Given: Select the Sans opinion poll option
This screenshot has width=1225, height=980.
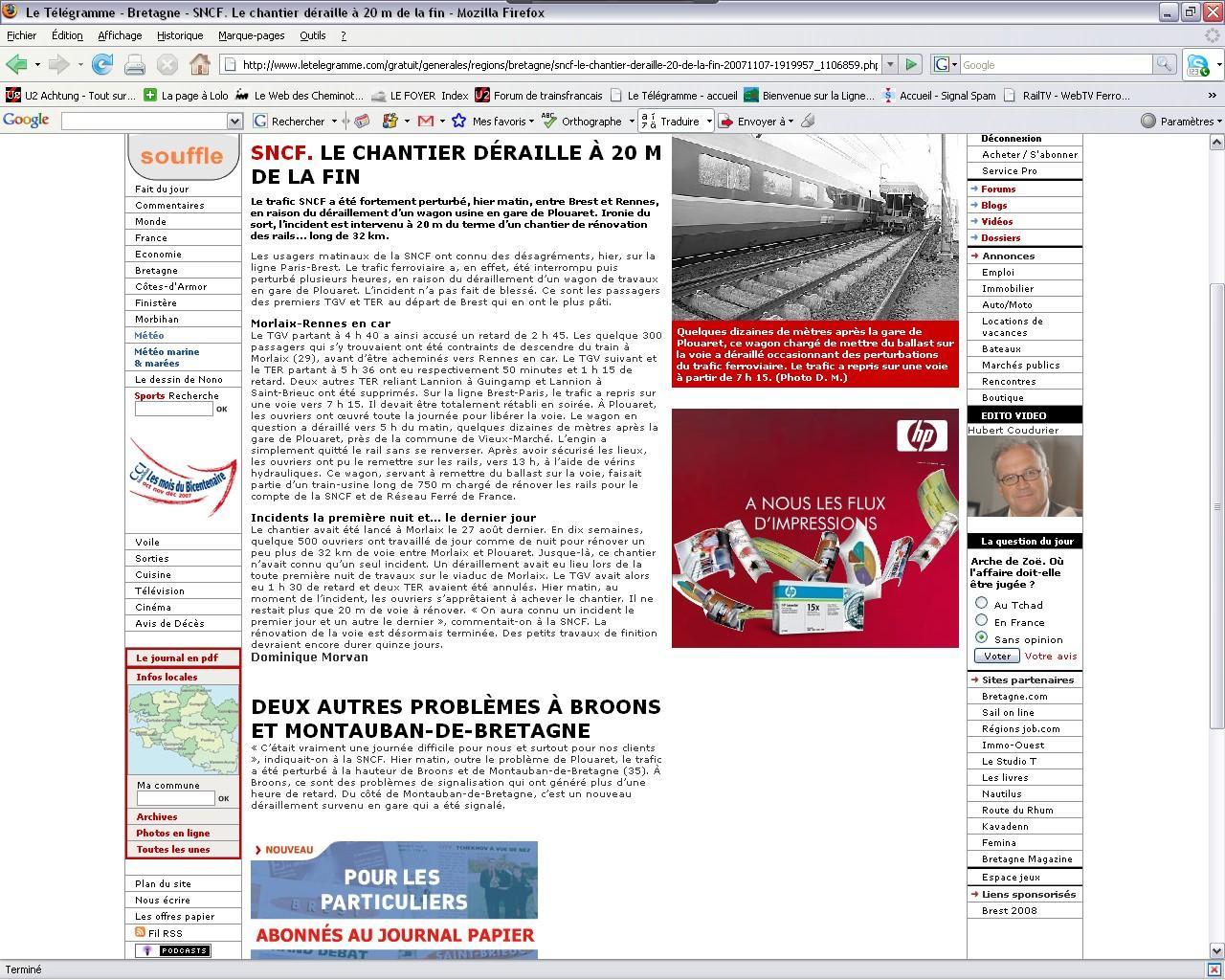Looking at the screenshot, I should [x=981, y=637].
